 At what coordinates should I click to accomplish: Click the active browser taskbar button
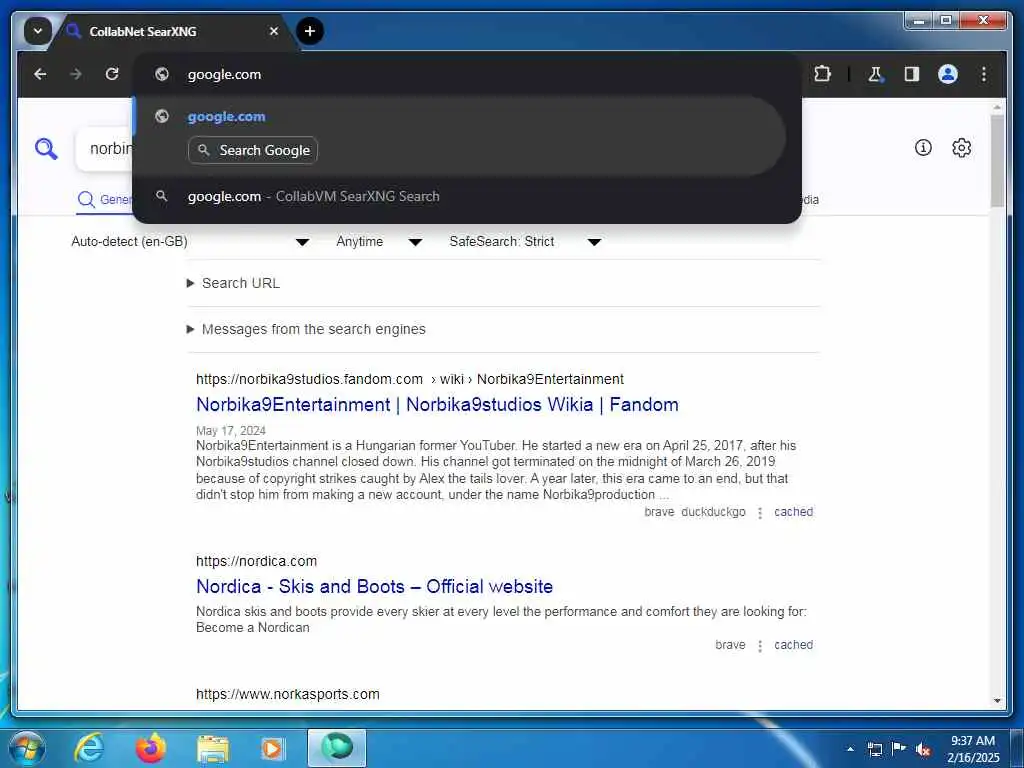click(337, 748)
